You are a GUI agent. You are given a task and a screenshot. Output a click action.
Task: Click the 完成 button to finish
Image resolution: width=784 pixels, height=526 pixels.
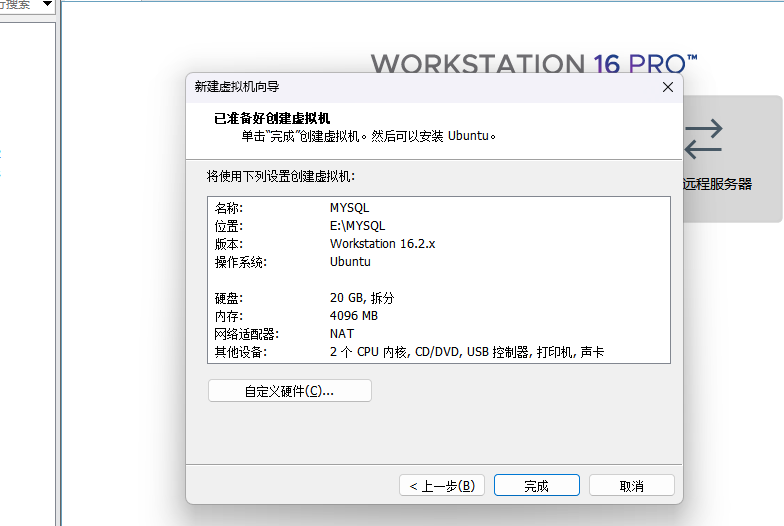(536, 486)
